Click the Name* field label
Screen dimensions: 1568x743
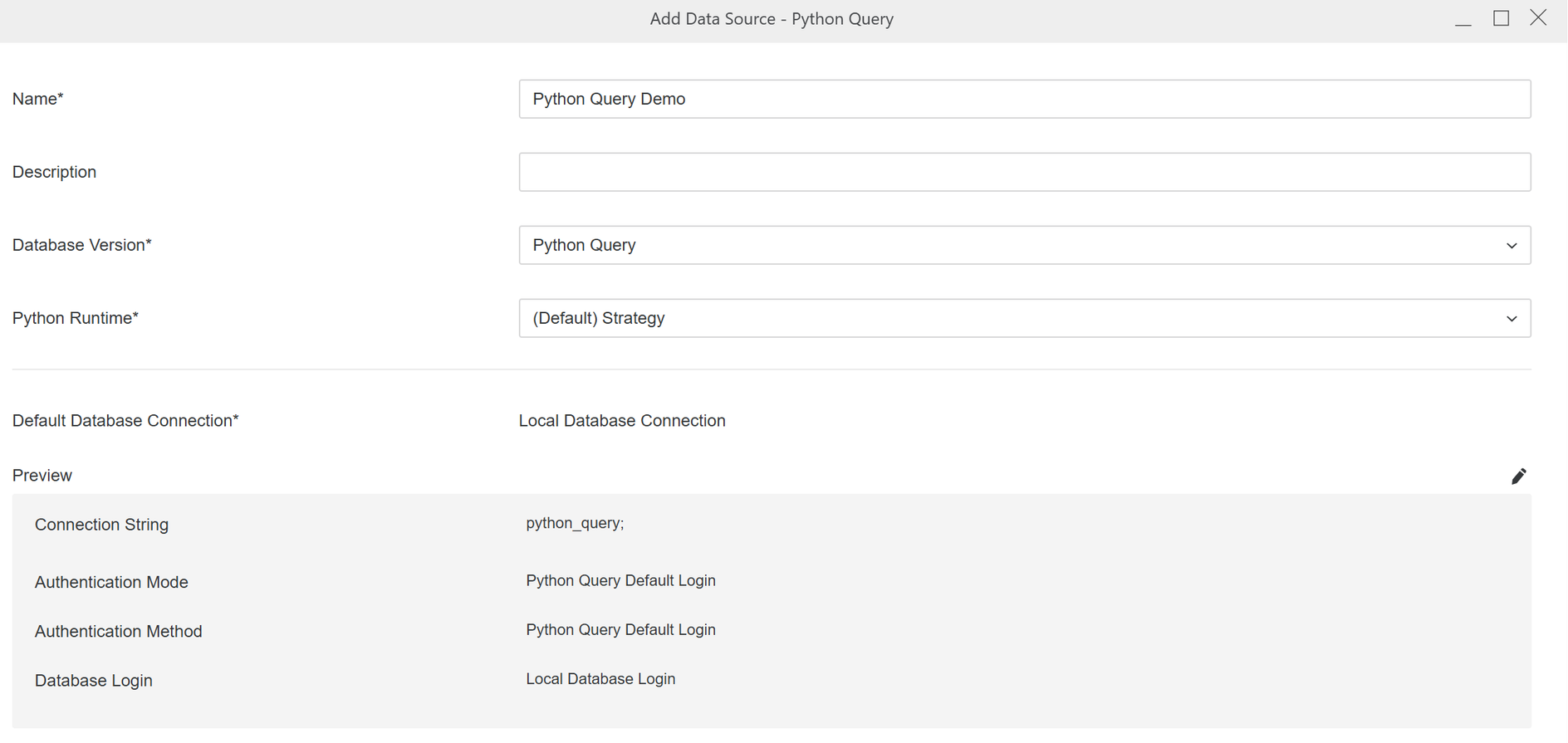[x=38, y=99]
